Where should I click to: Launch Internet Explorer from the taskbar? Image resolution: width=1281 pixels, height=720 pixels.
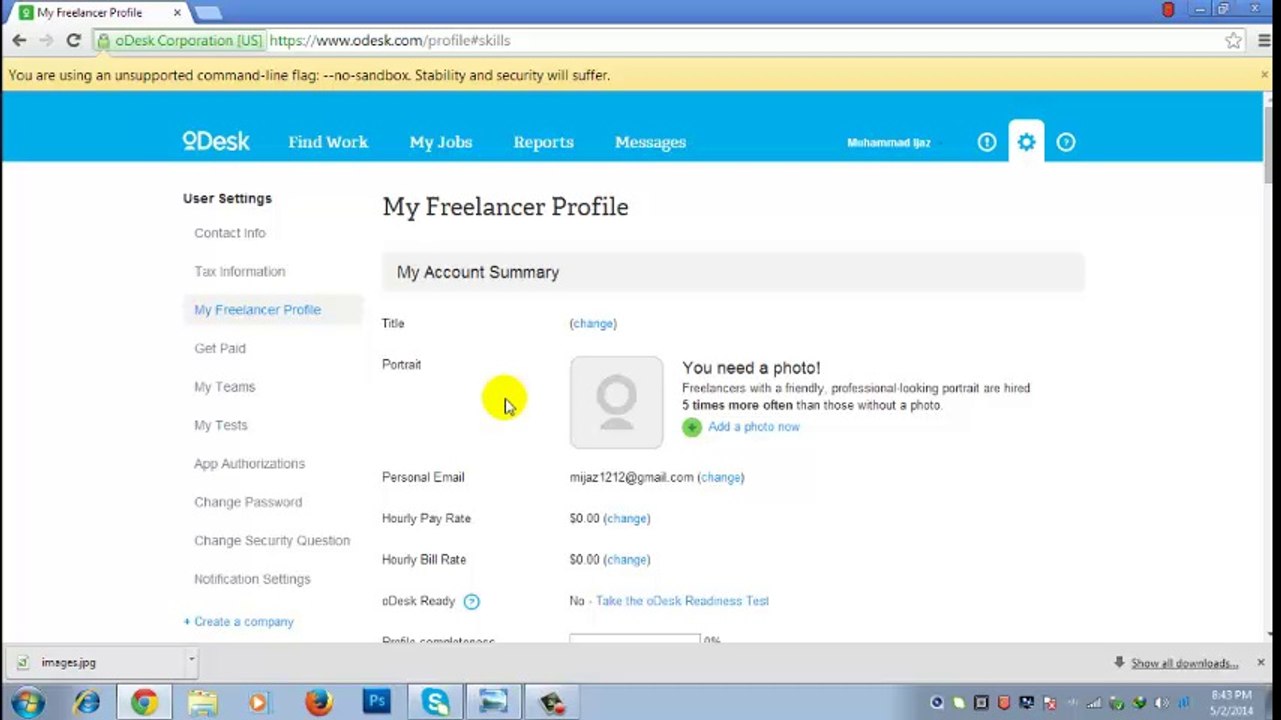(x=87, y=702)
